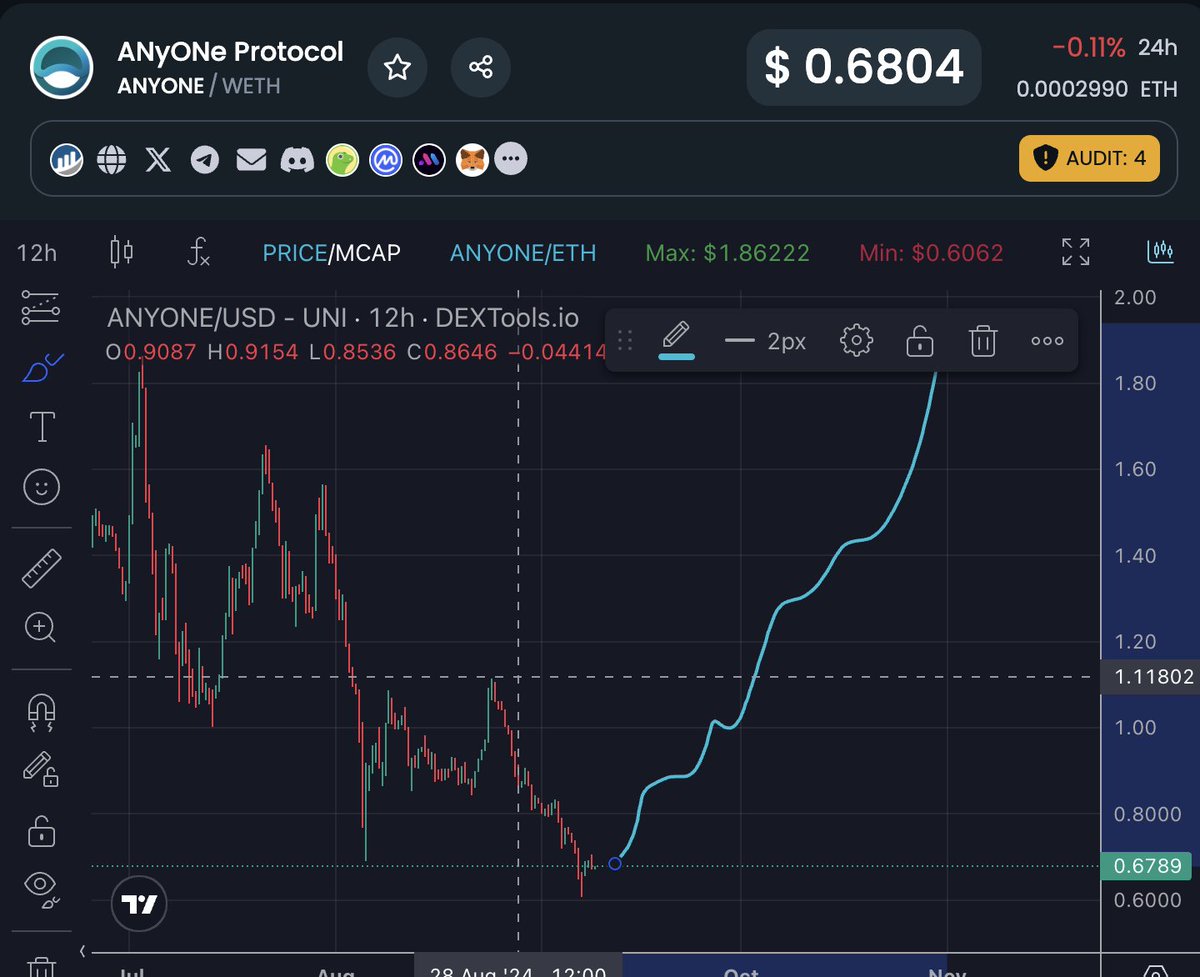Enter fullscreen chart mode
The image size is (1200, 977).
tap(1075, 252)
